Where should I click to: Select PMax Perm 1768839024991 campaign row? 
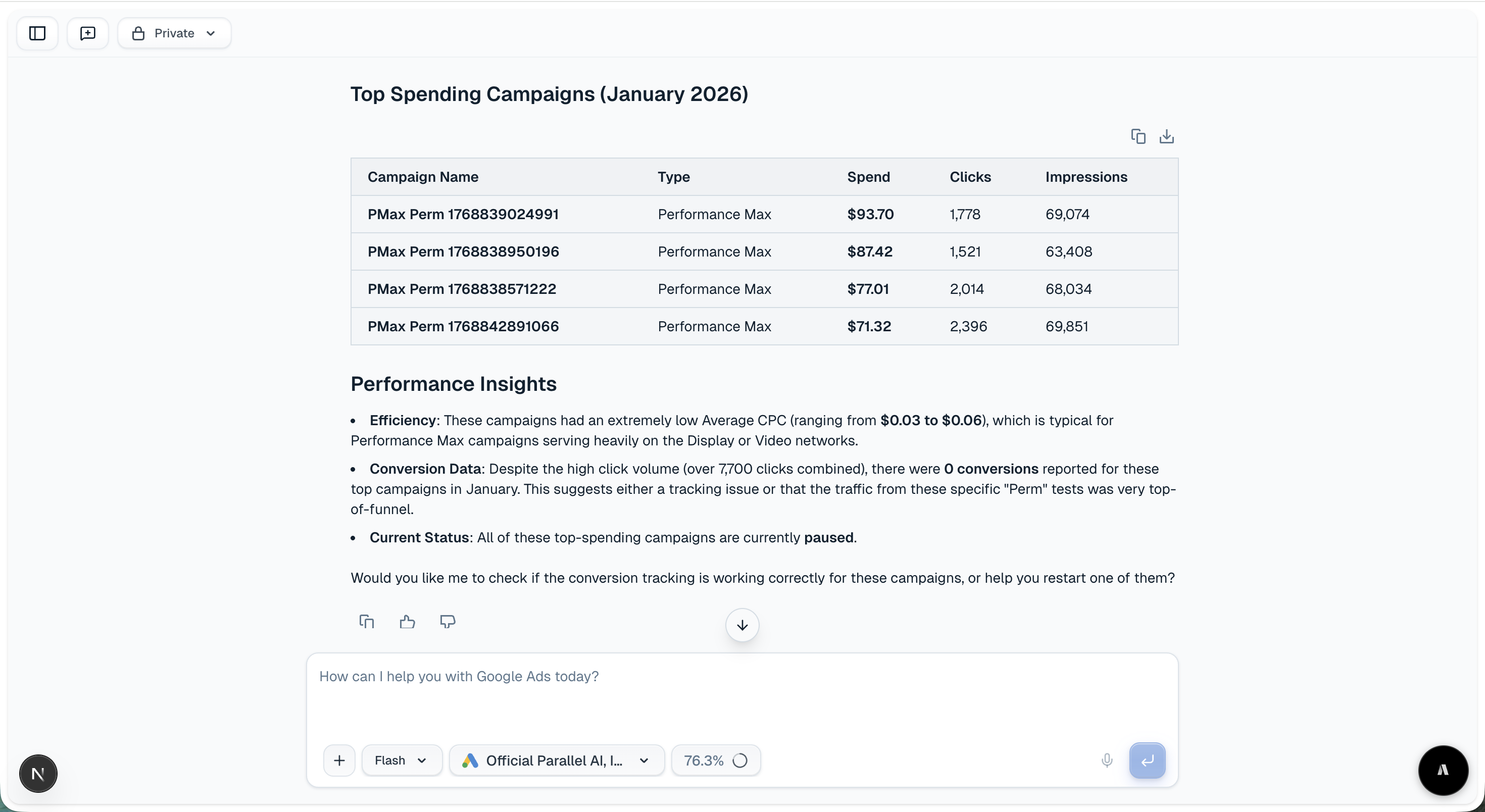tap(463, 215)
